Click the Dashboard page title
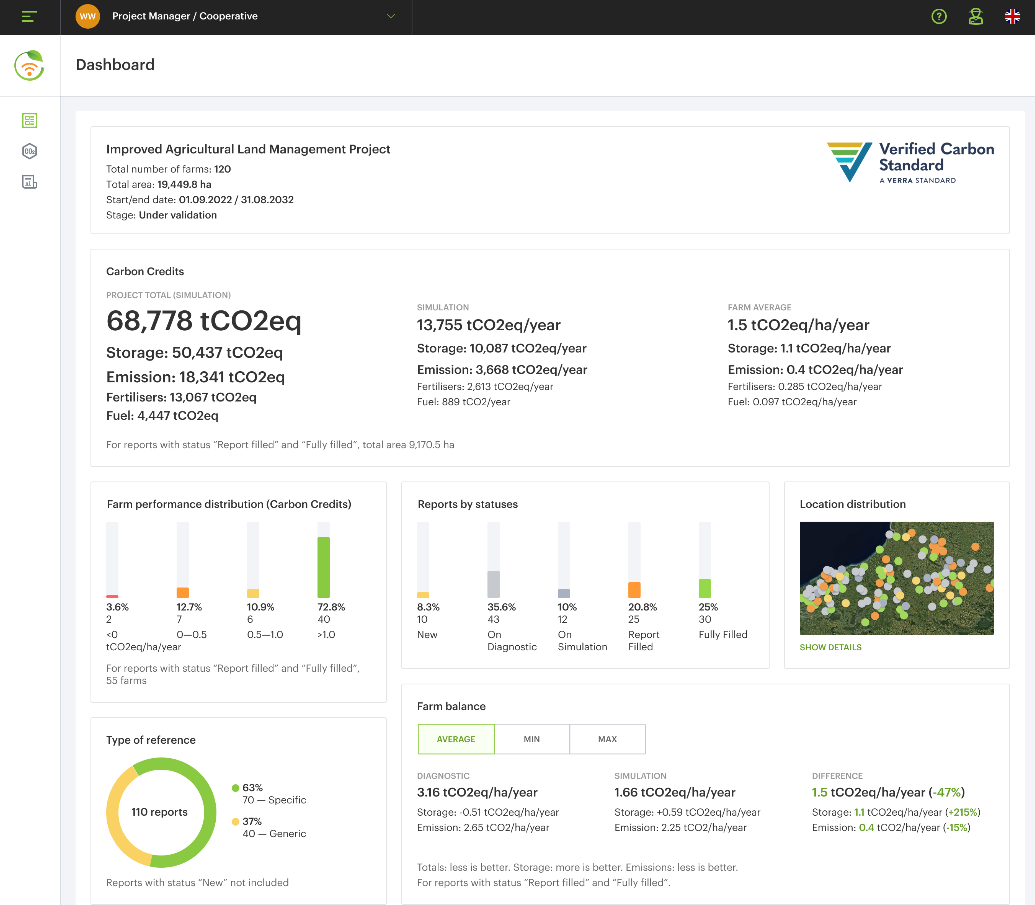This screenshot has width=1035, height=905. tap(116, 65)
